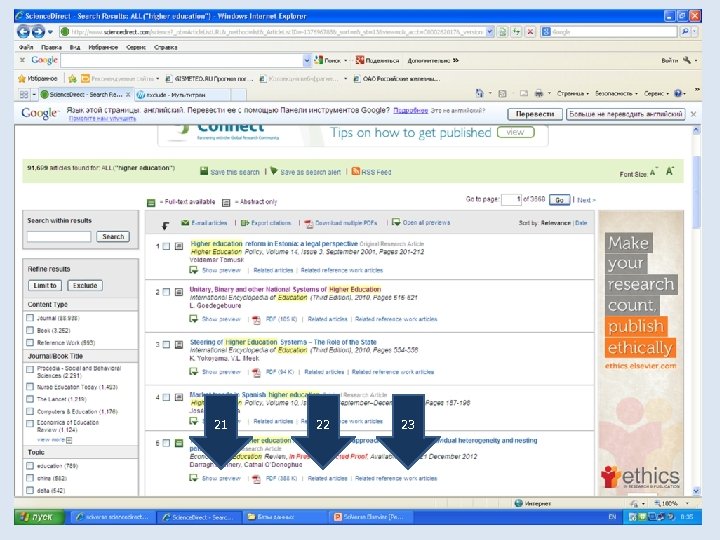Check The Lancet journal filter
Image resolution: width=720 pixels, height=540 pixels.
[30, 399]
